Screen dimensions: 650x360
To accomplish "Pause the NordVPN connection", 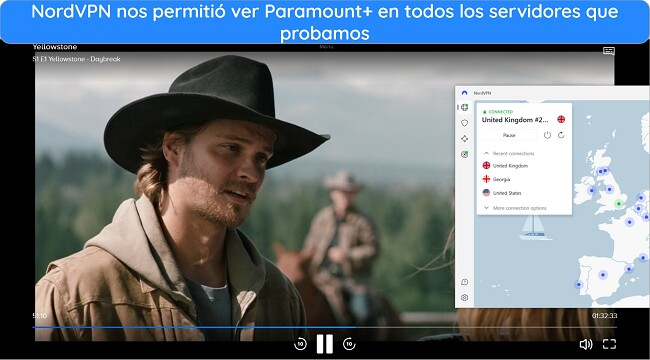I will click(509, 135).
